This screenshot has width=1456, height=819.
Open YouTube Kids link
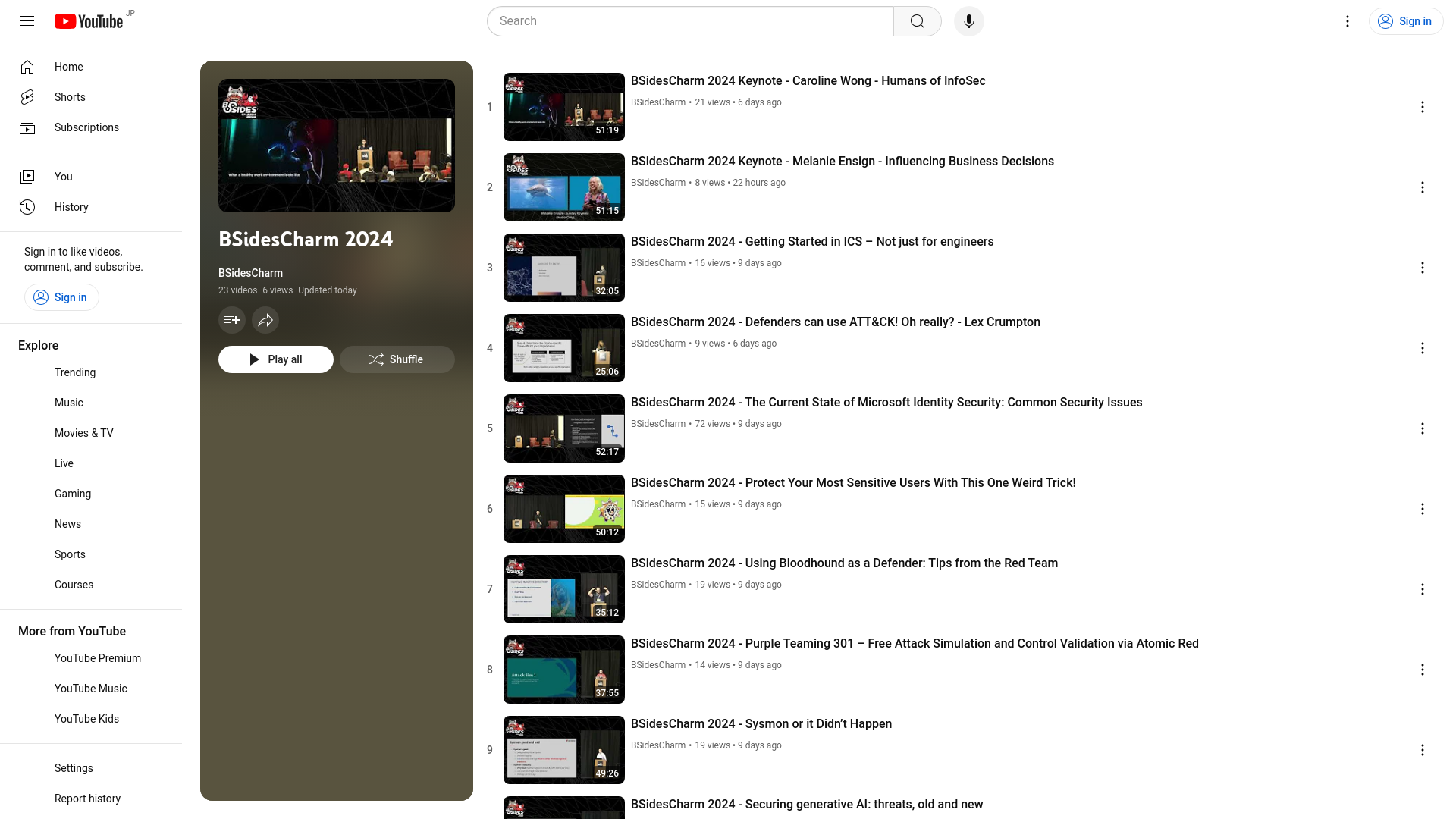point(91,719)
